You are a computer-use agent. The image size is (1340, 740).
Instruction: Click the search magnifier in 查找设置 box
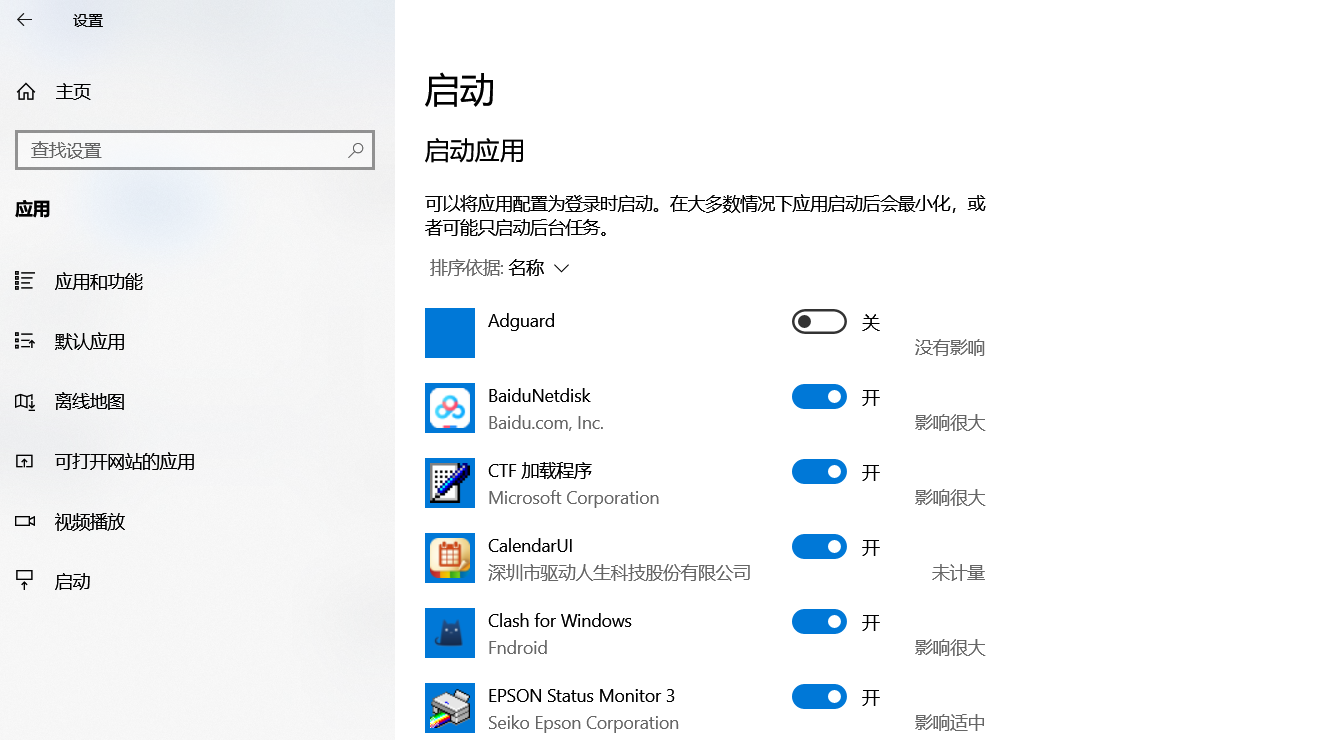coord(355,150)
